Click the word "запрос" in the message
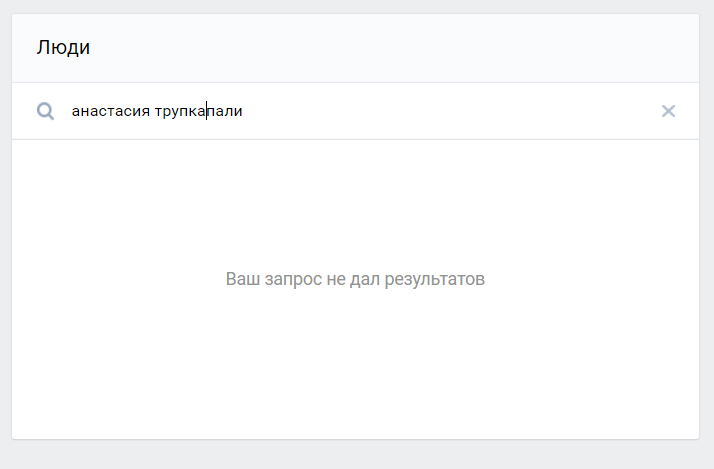 291,279
